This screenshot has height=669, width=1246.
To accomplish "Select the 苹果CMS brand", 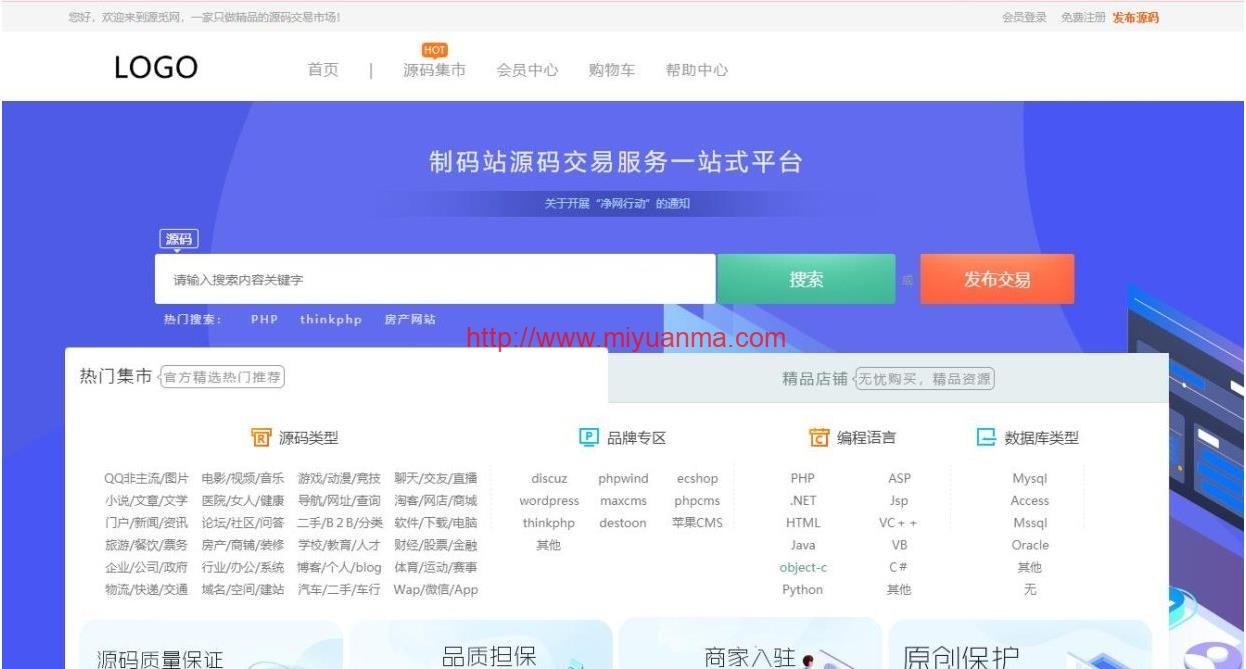I will tap(697, 523).
